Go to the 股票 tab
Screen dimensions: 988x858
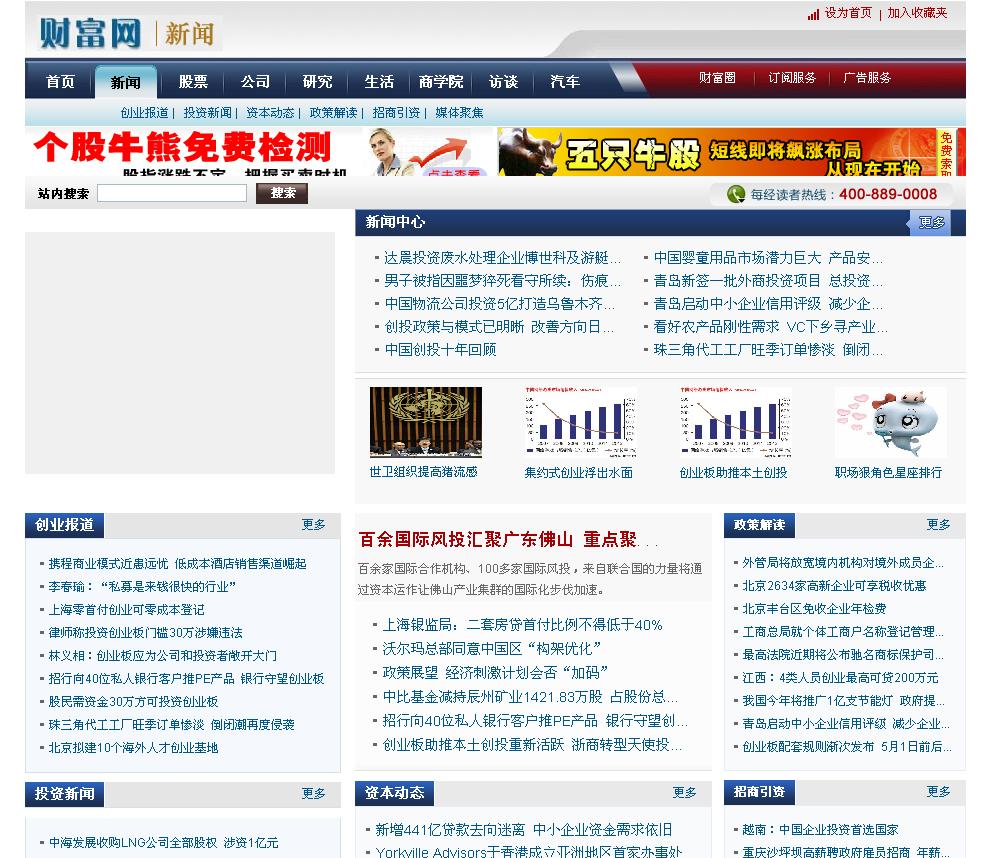pos(193,81)
